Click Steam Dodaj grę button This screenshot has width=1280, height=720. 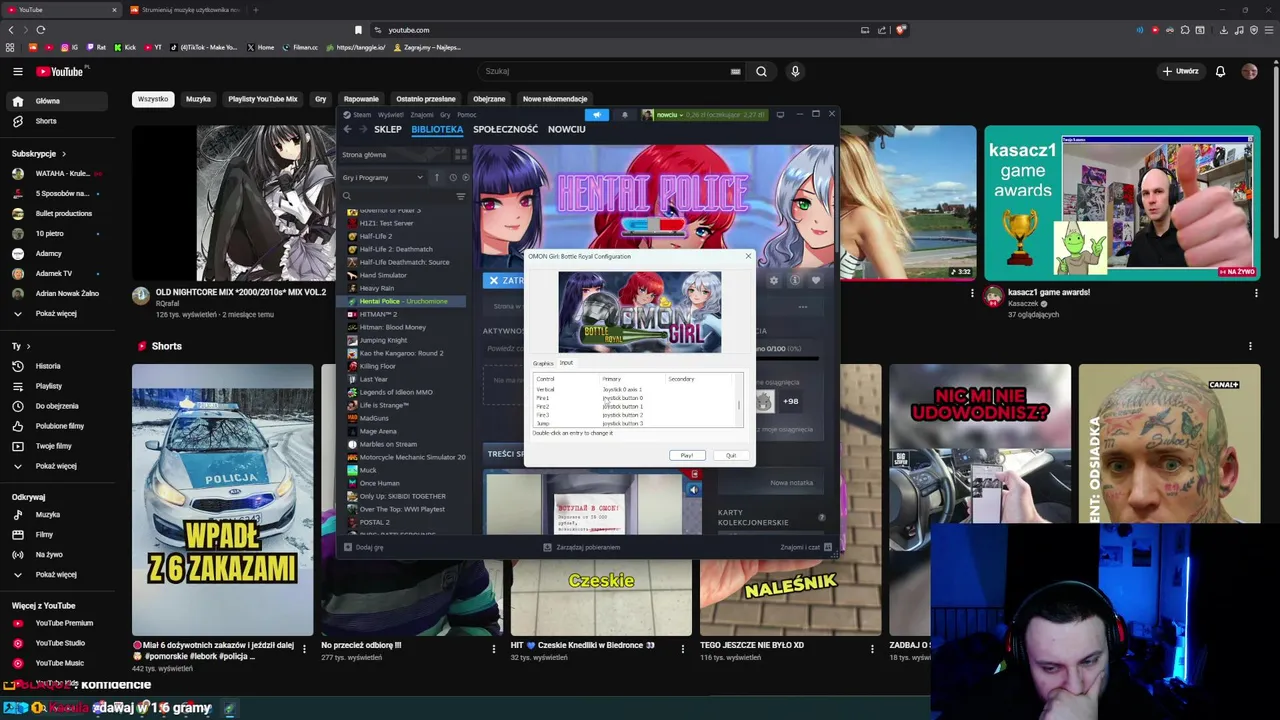point(364,547)
